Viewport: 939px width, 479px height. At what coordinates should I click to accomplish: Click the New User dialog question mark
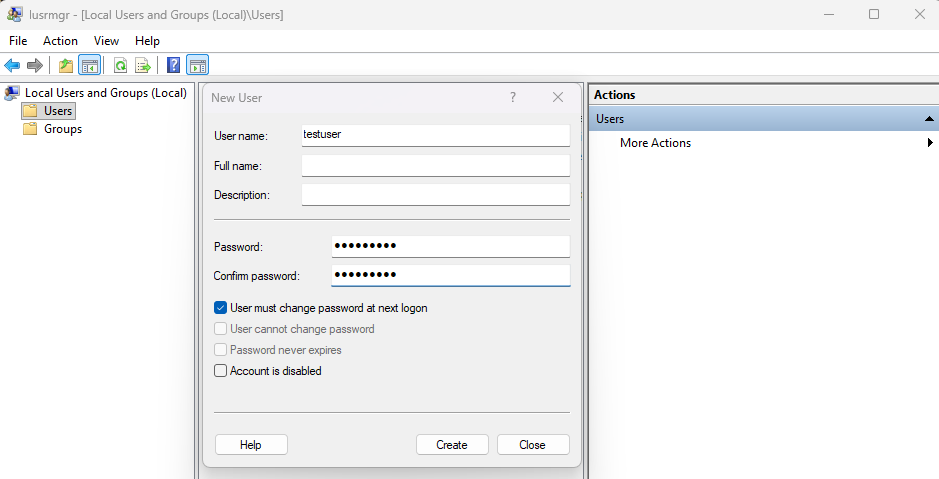pos(513,97)
